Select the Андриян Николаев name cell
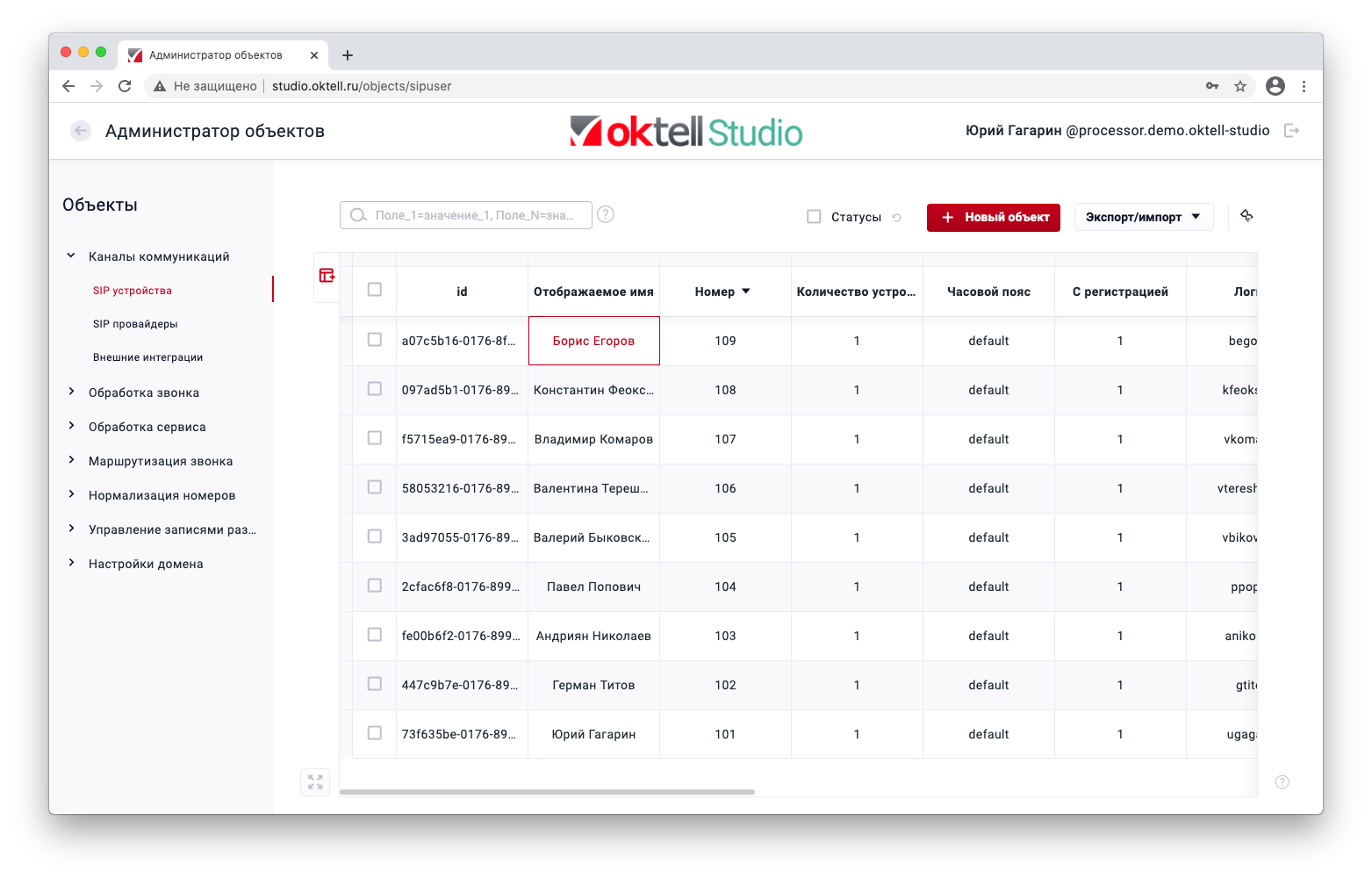Image resolution: width=1372 pixels, height=879 pixels. pyautogui.click(x=593, y=636)
